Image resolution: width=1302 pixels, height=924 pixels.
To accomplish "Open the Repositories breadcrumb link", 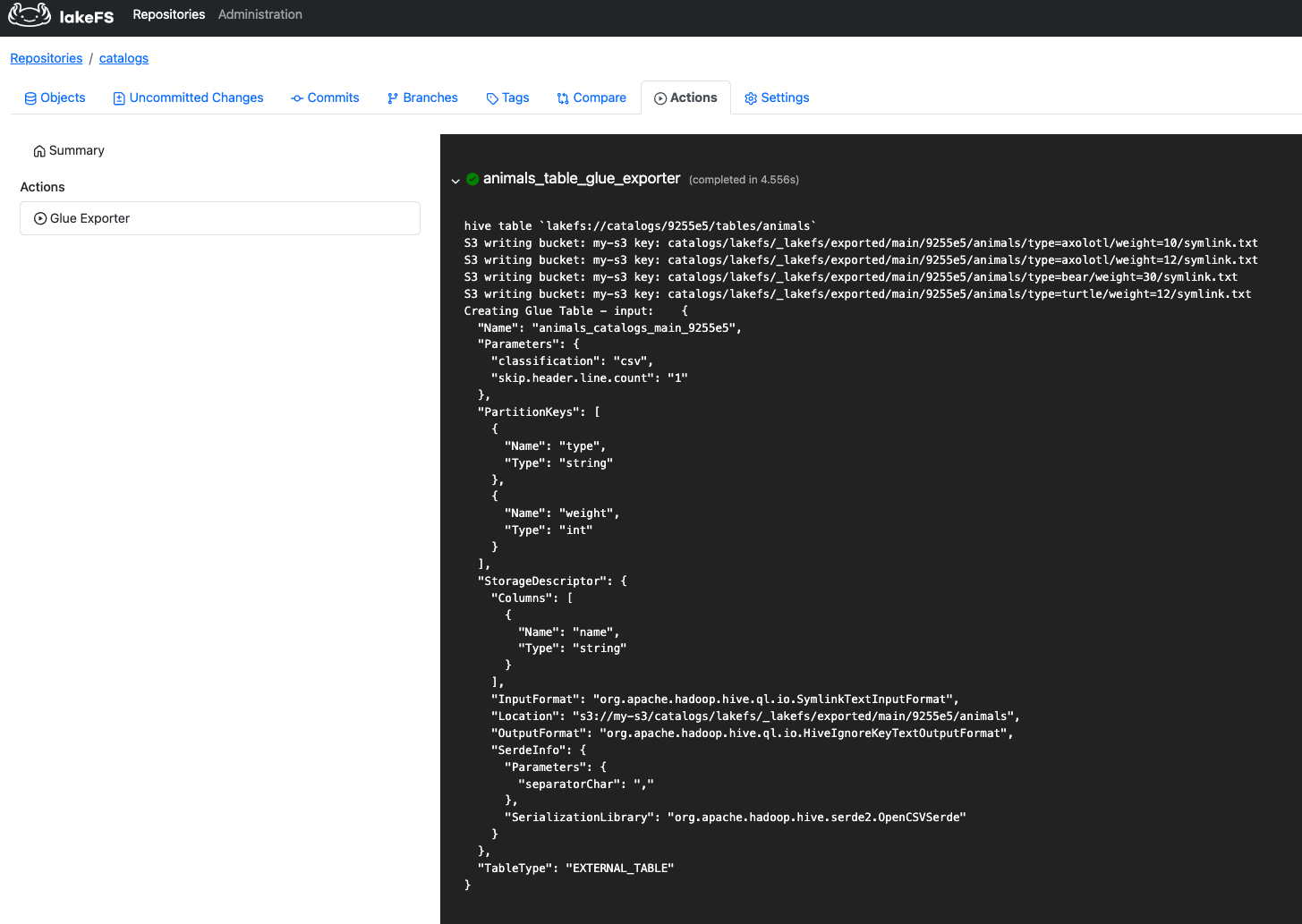I will tap(46, 58).
